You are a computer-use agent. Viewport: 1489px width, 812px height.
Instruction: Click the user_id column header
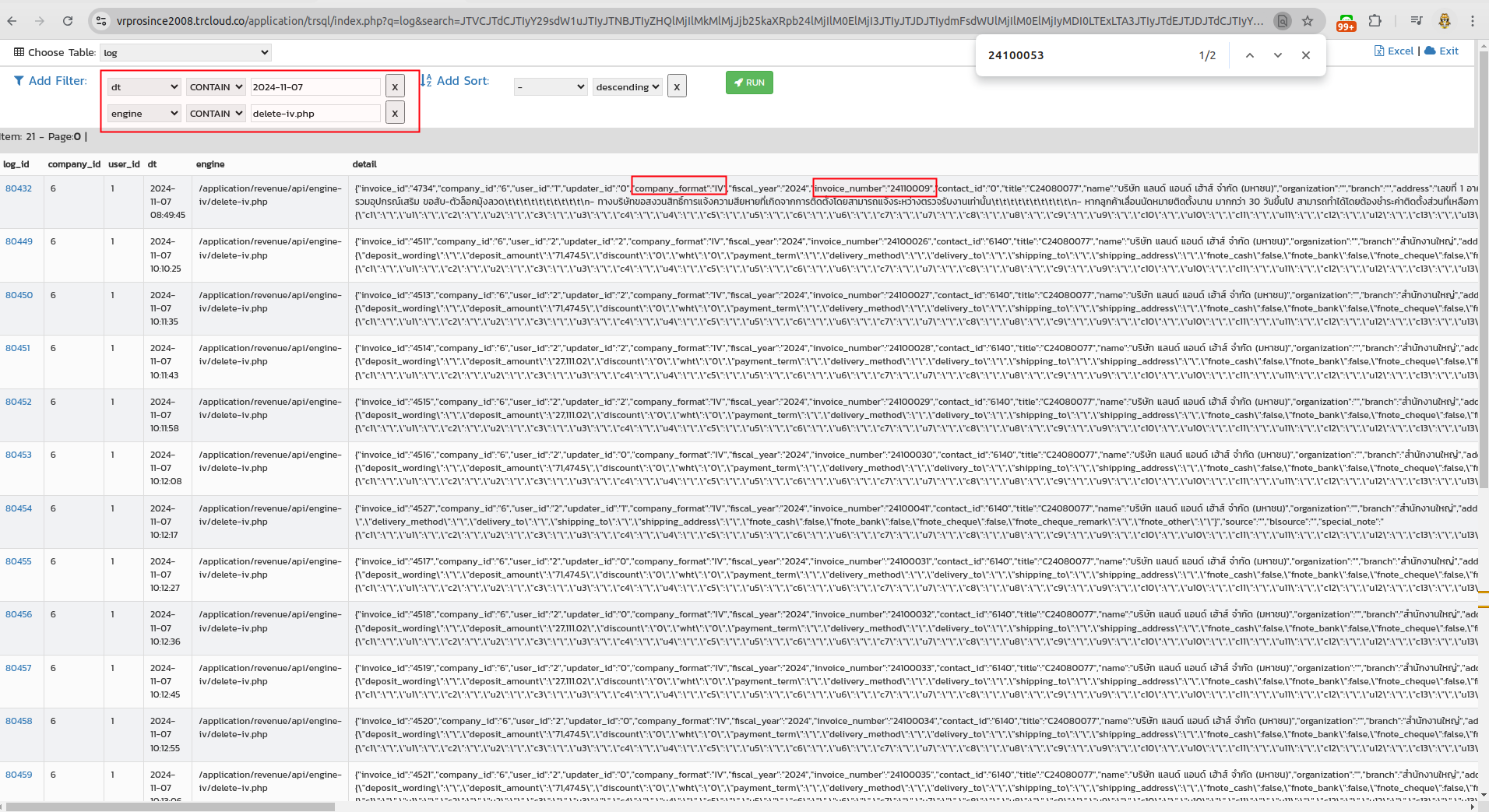pyautogui.click(x=124, y=164)
